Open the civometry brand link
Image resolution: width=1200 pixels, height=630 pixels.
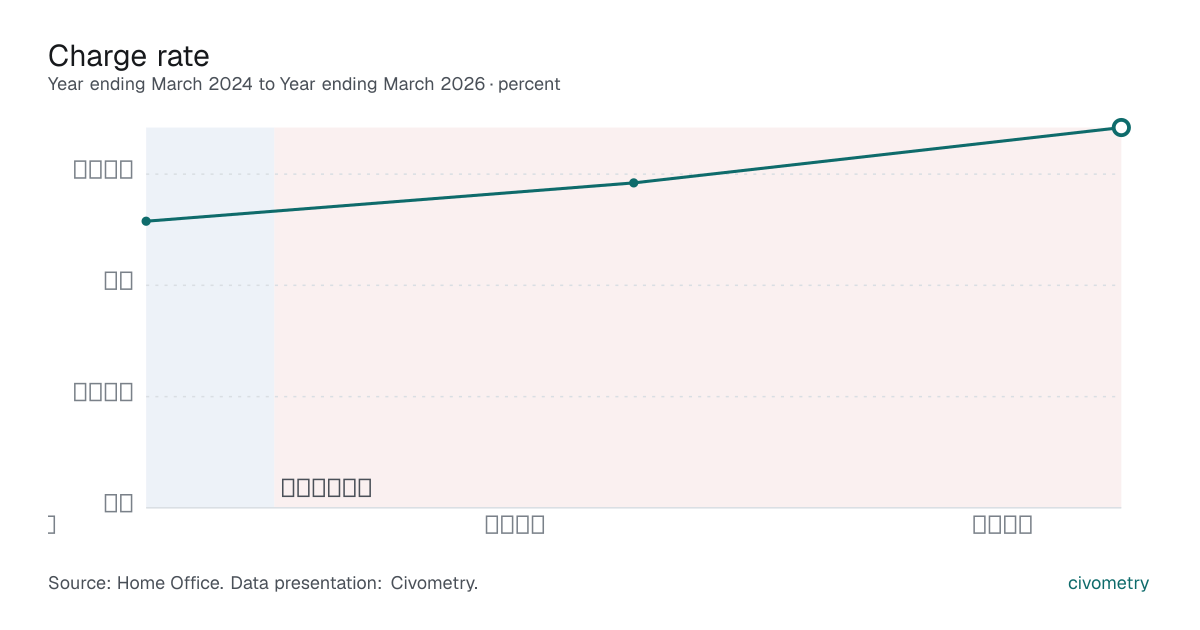coord(1108,583)
